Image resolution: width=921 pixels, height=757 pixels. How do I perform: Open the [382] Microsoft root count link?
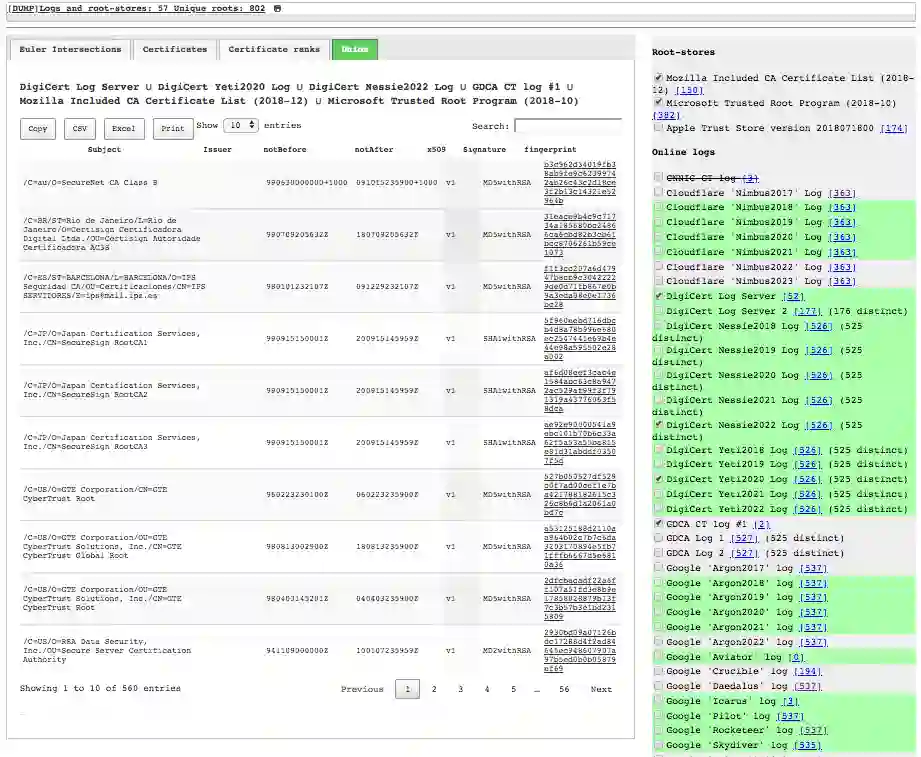pos(665,115)
